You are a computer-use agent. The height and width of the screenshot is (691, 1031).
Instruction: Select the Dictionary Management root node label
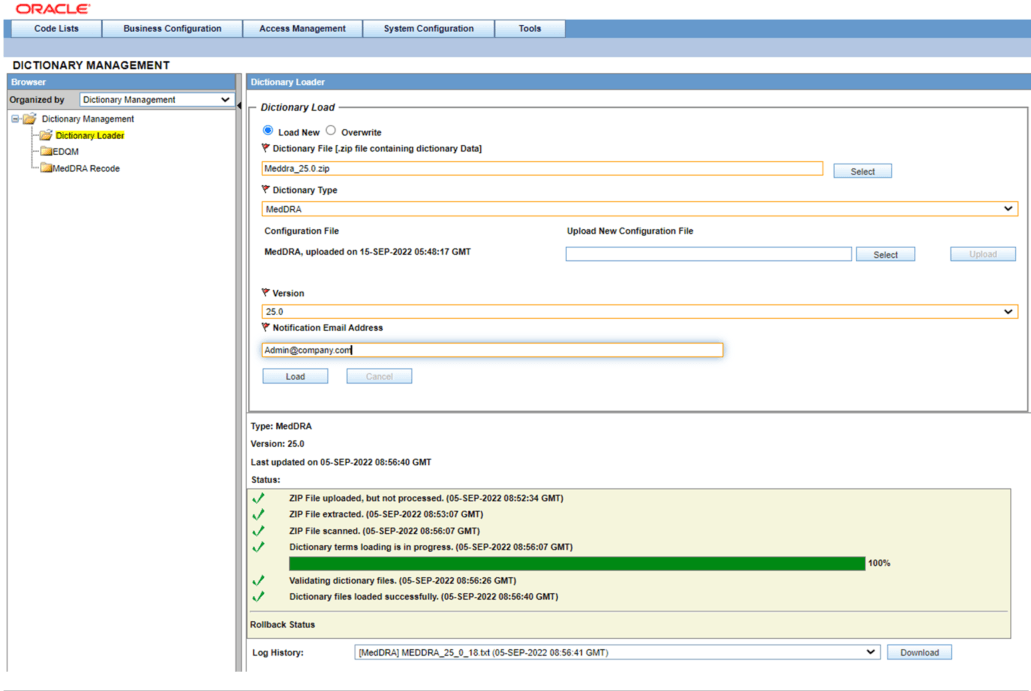pyautogui.click(x=88, y=119)
